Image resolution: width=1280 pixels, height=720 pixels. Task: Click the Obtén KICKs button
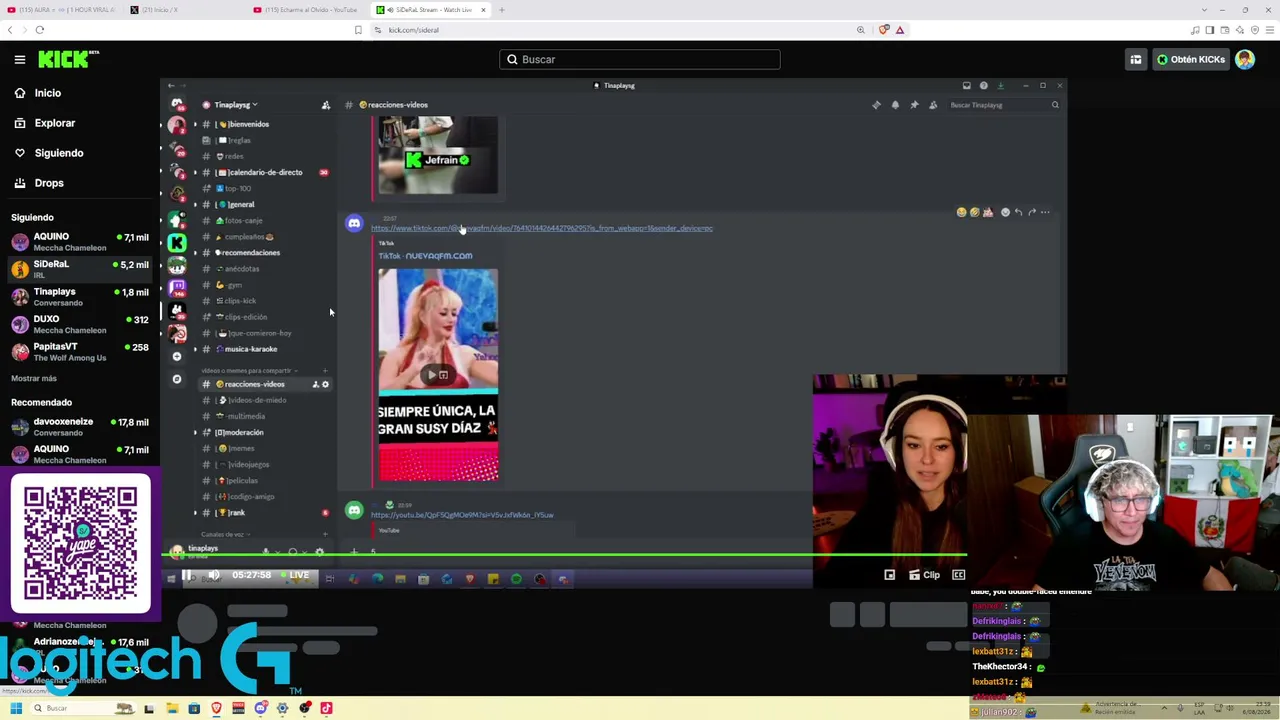[x=1190, y=60]
